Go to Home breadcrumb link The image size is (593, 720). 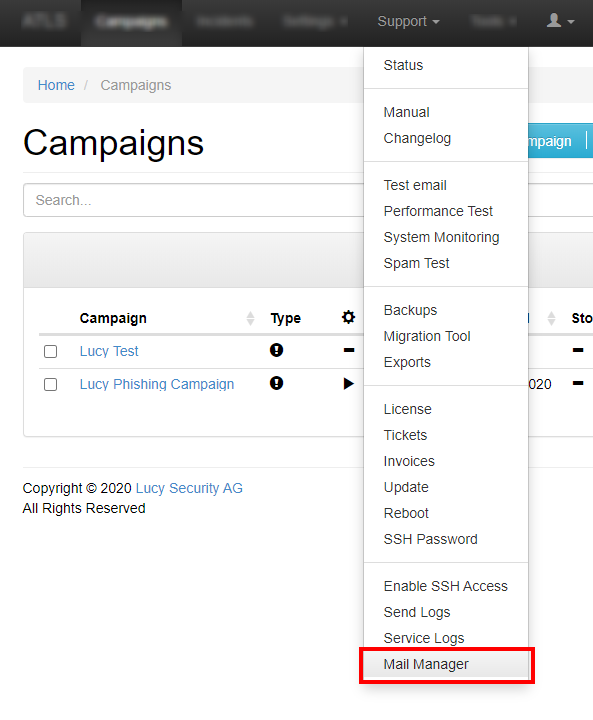pos(56,85)
